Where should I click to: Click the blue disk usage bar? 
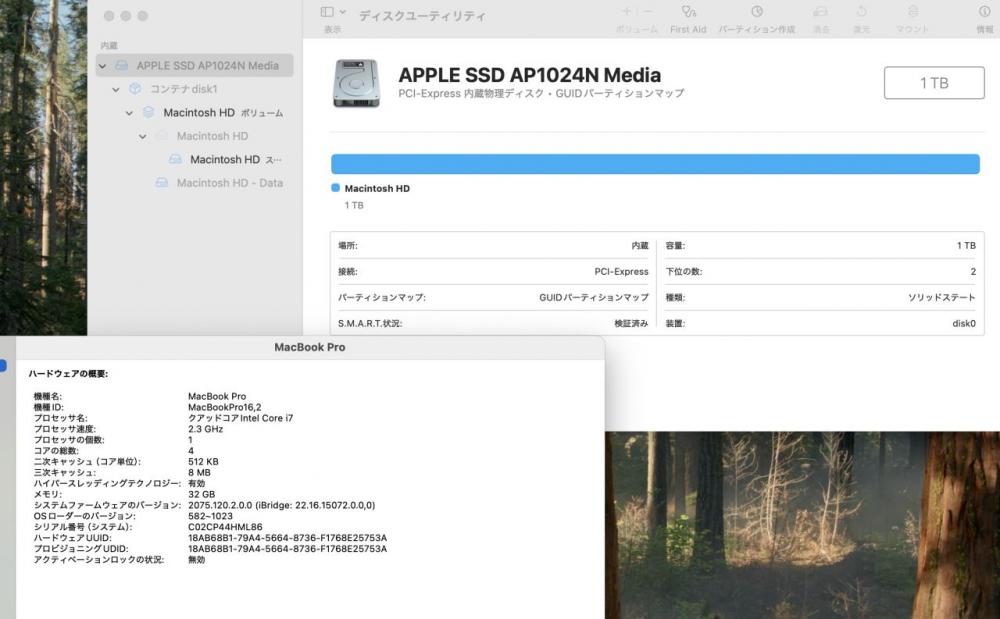point(655,164)
